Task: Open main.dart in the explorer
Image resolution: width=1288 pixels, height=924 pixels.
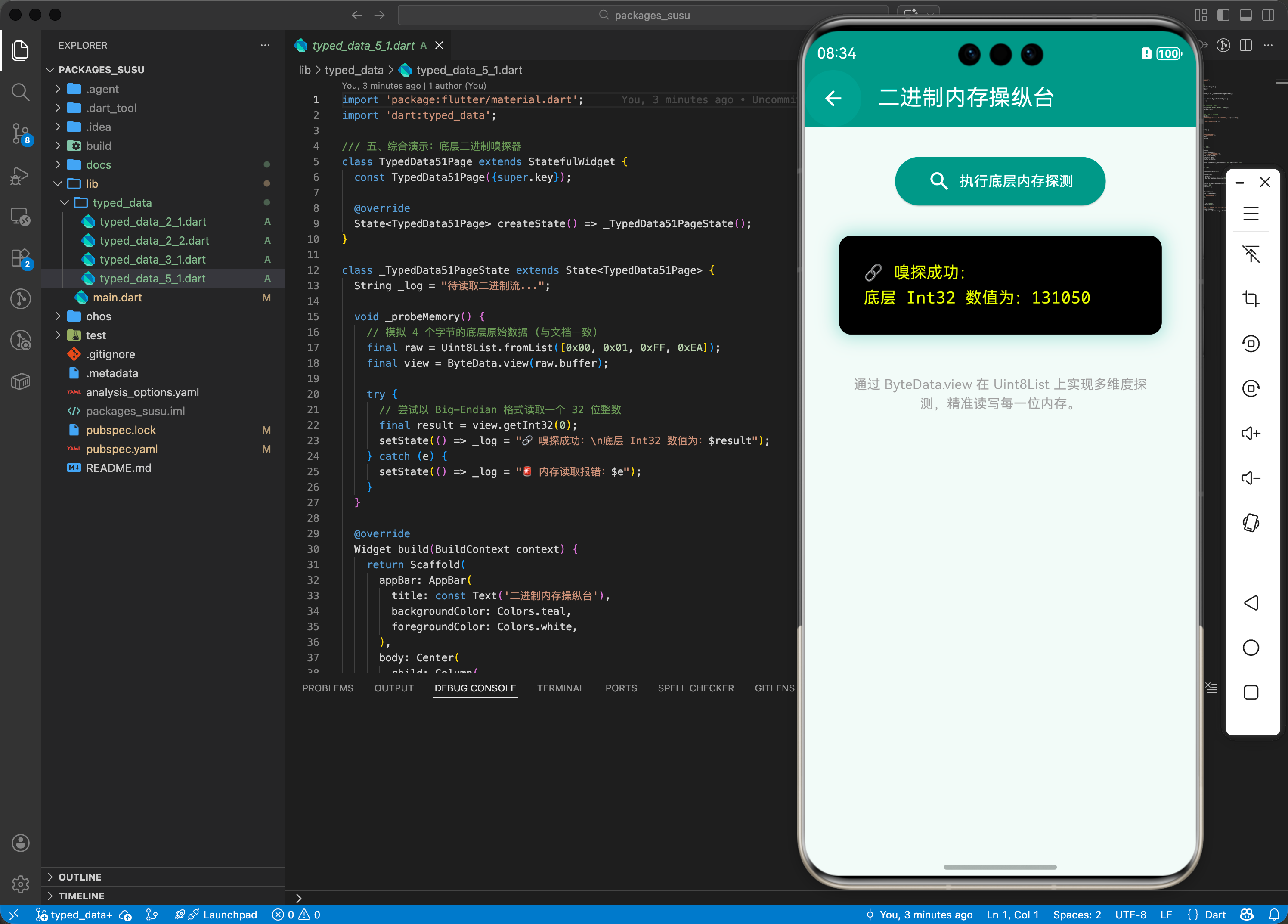Action: point(117,297)
